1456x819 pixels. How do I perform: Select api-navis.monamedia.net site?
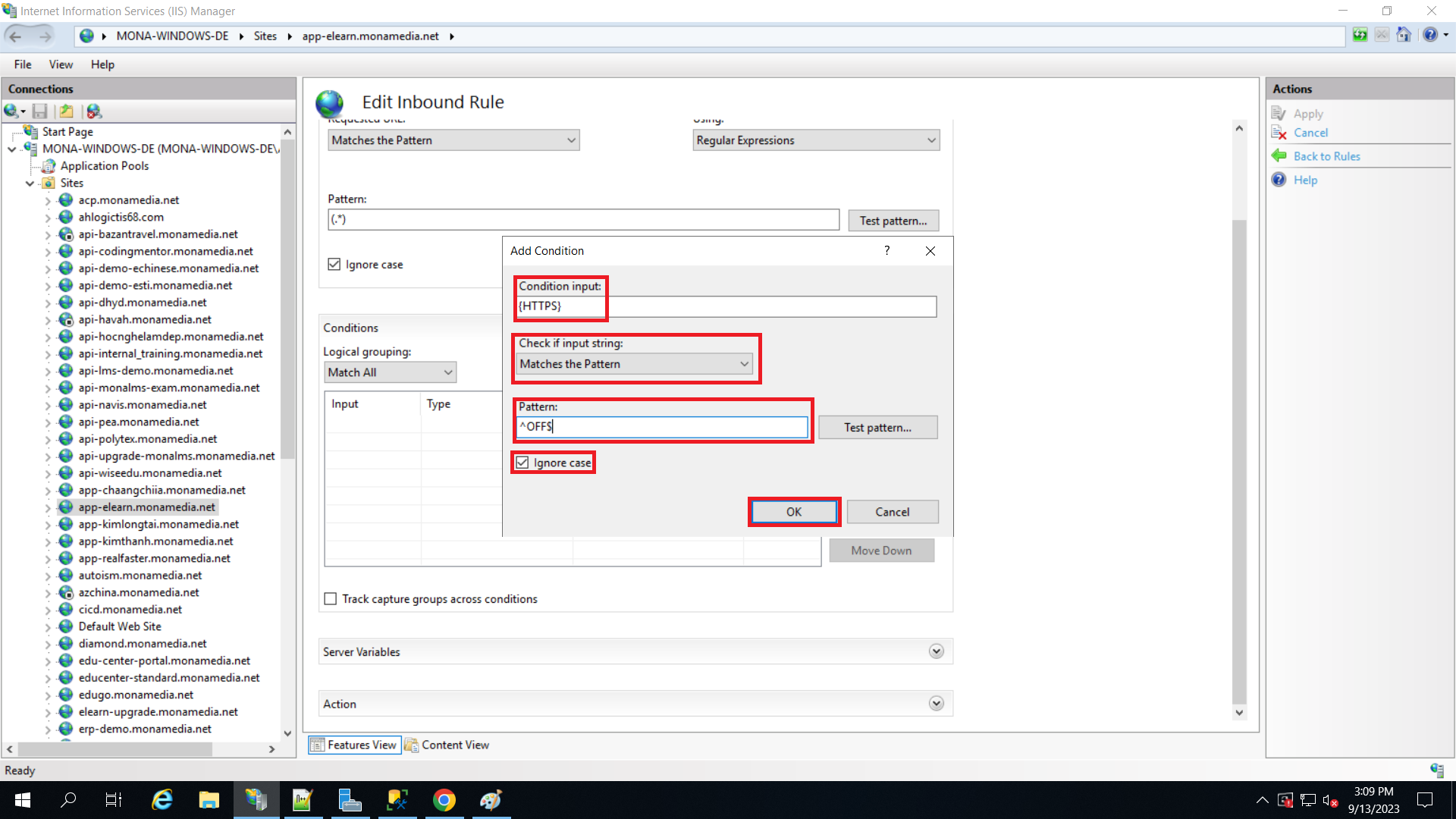tap(143, 405)
